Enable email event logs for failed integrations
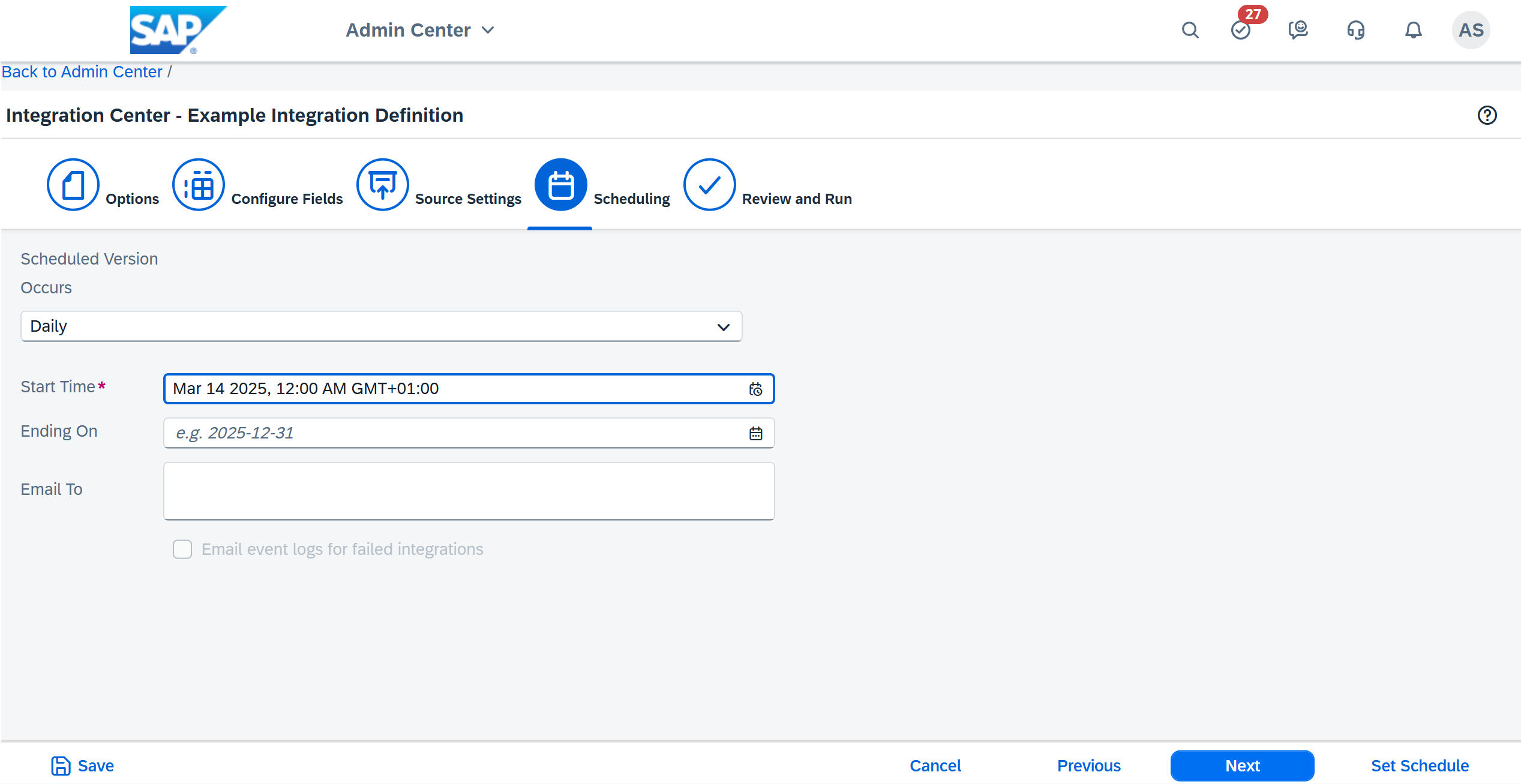1521x784 pixels. pyautogui.click(x=182, y=549)
